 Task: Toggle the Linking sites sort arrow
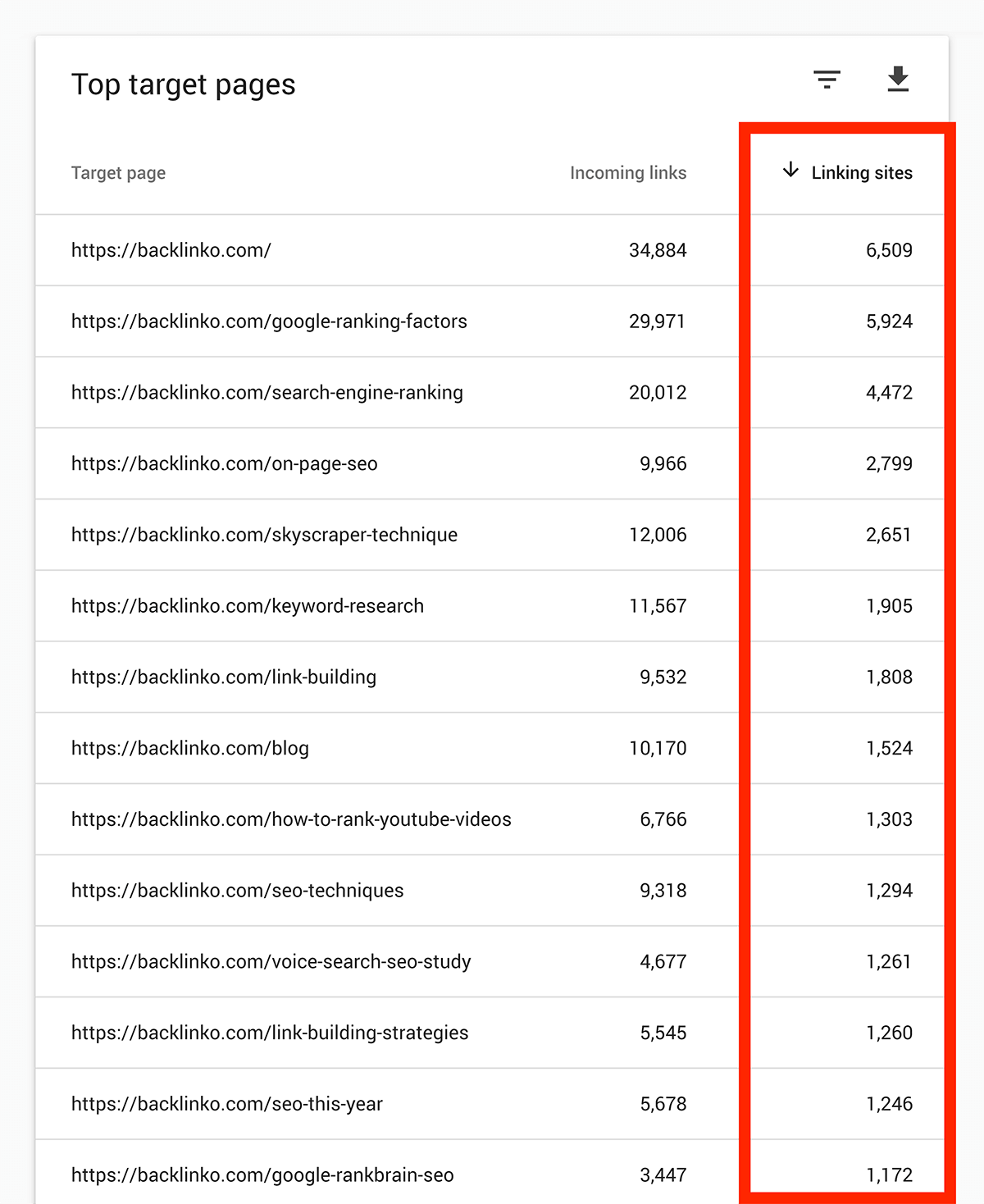pos(790,171)
